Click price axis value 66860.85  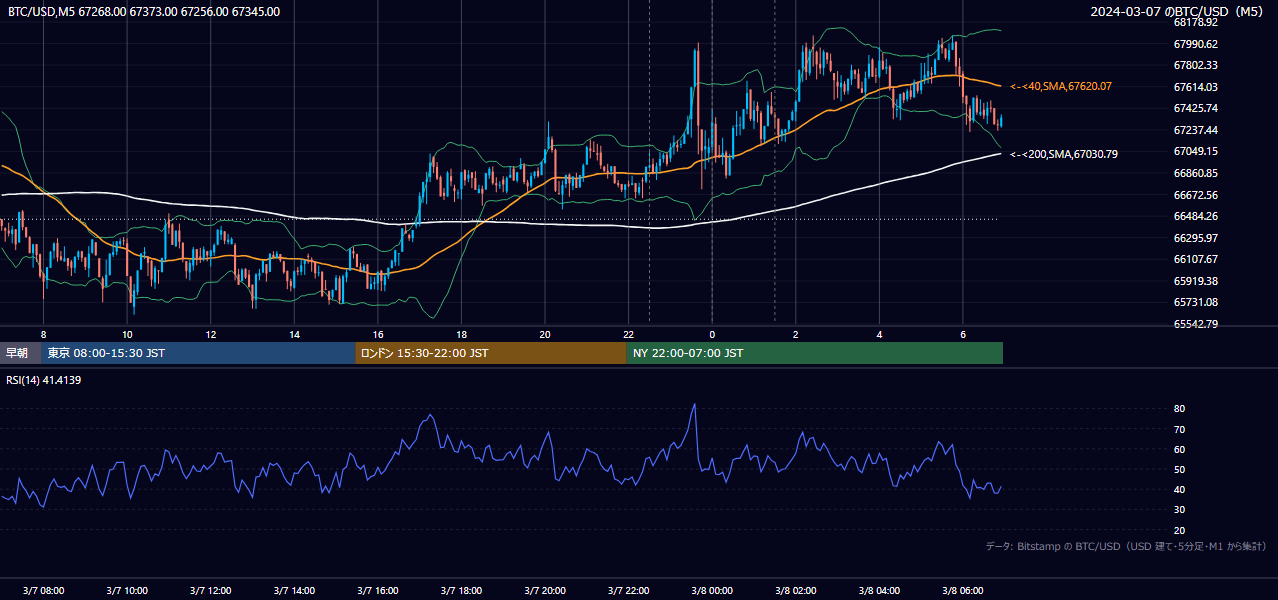[1195, 173]
